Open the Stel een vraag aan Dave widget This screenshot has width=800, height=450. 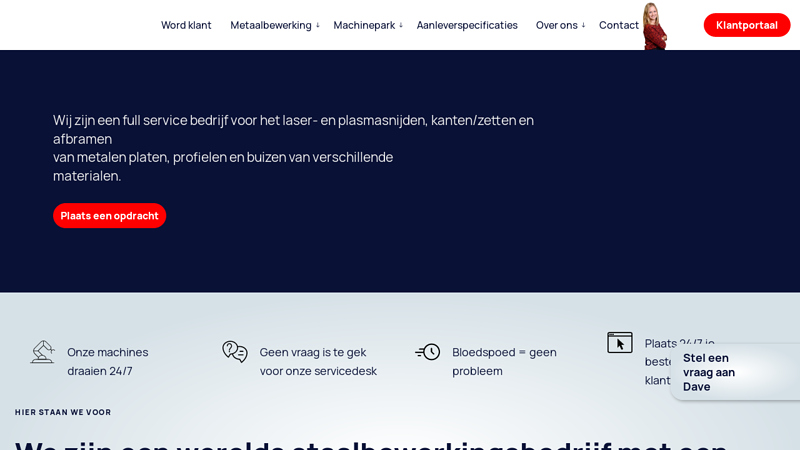point(735,372)
